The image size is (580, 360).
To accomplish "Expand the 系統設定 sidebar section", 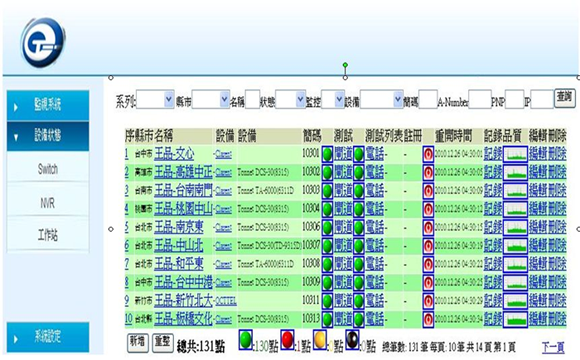I will point(48,337).
